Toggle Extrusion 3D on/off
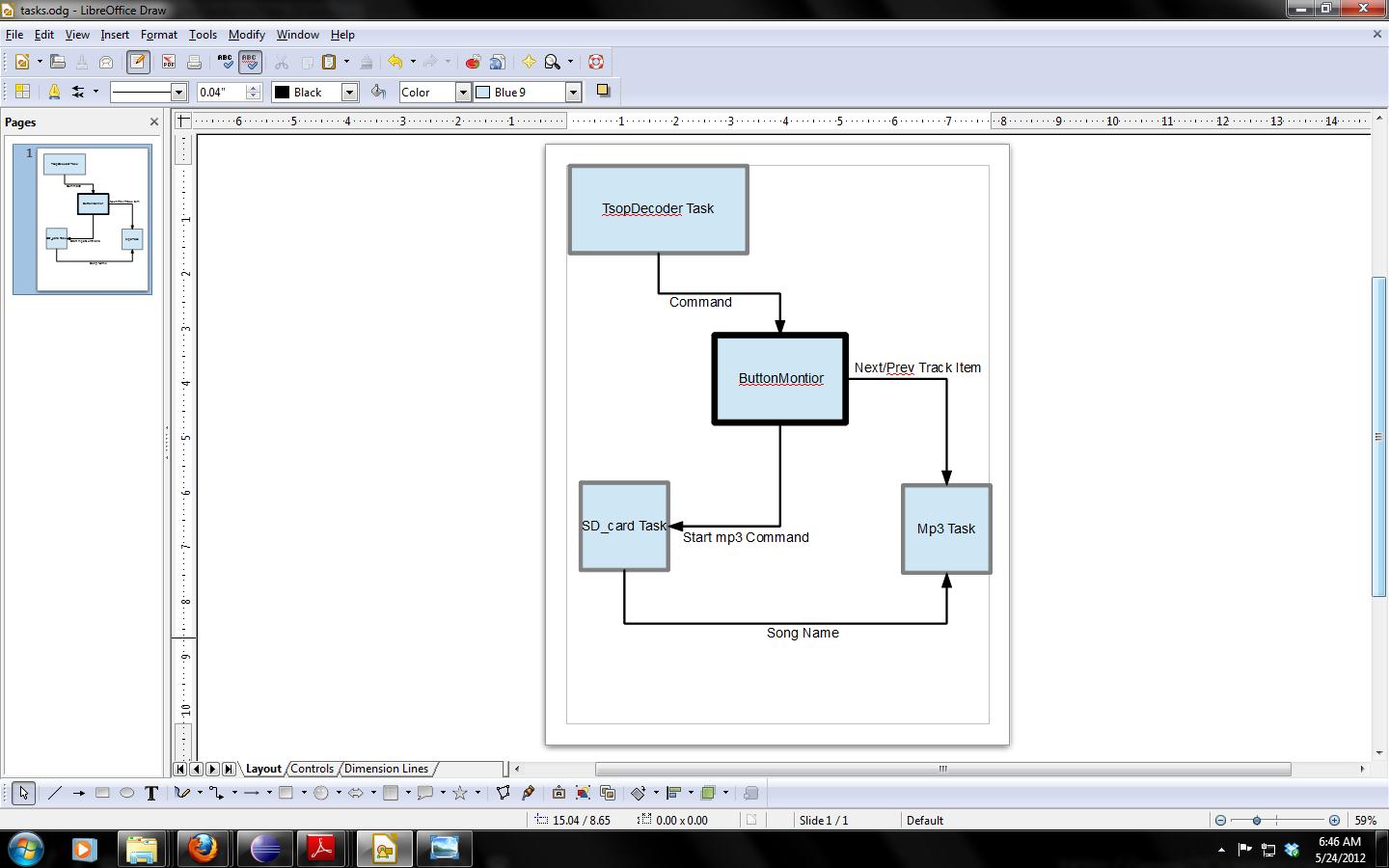The height and width of the screenshot is (868, 1389). point(751,793)
